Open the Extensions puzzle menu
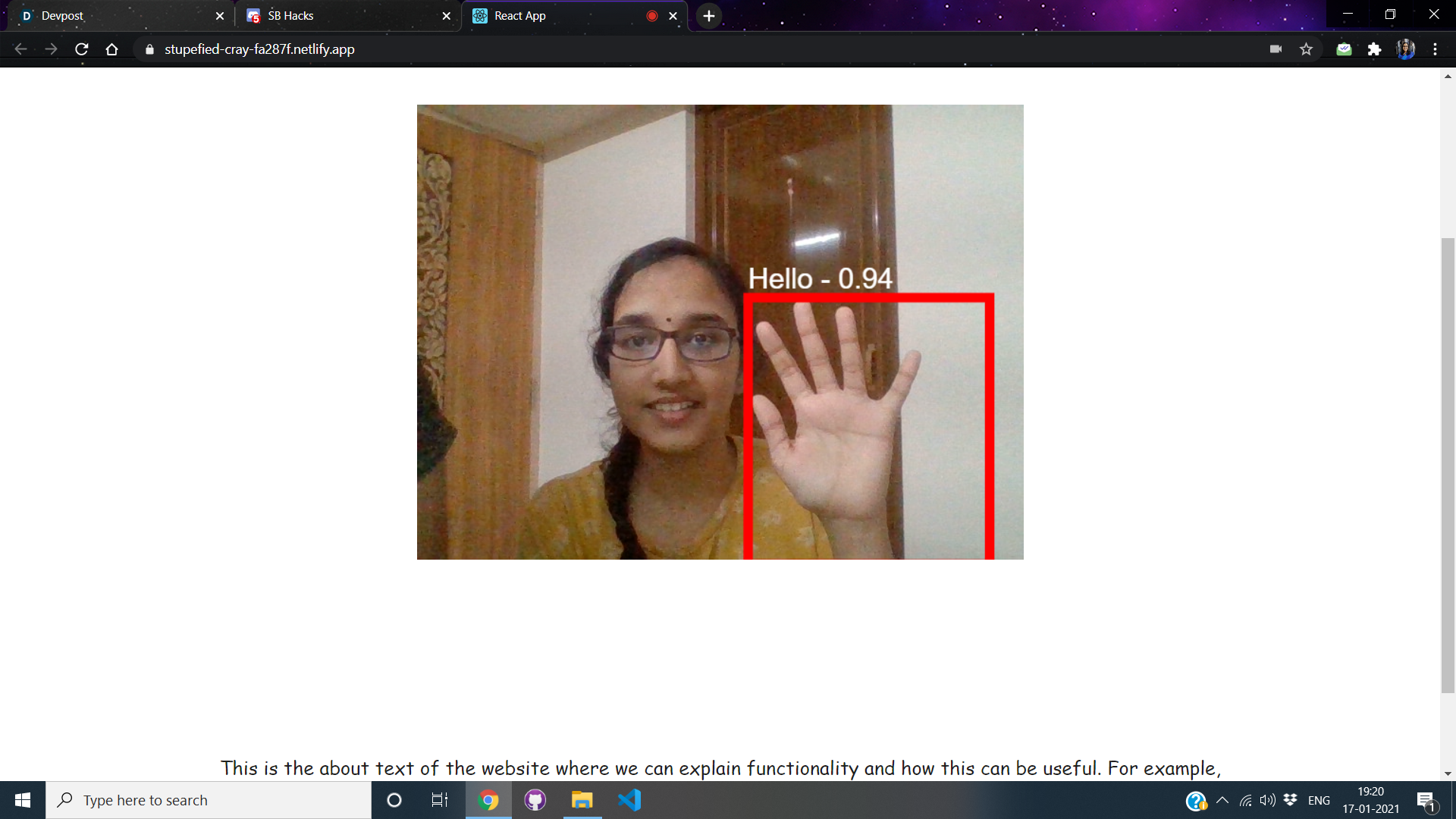The width and height of the screenshot is (1456, 819). tap(1374, 49)
